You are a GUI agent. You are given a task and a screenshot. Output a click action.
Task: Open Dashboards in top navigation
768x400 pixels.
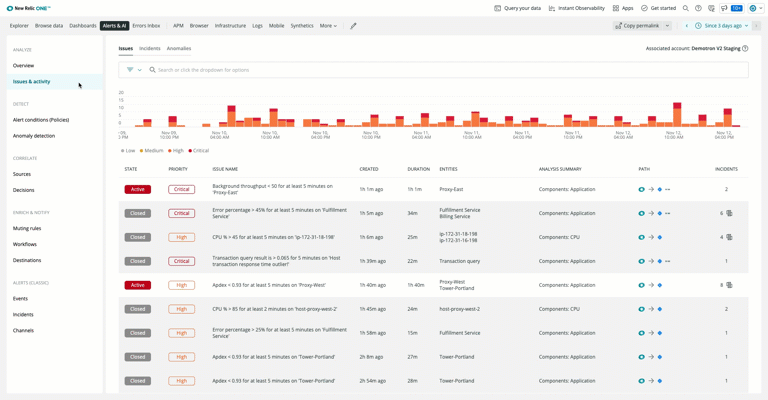click(x=83, y=26)
